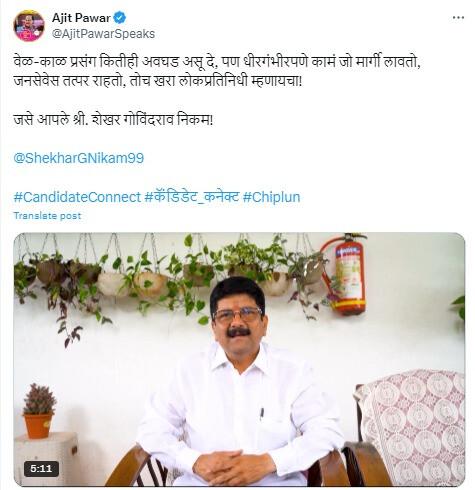Screen dimensions: 475x490
Task: Click the potted cactus in the video frame
Action: (38, 411)
